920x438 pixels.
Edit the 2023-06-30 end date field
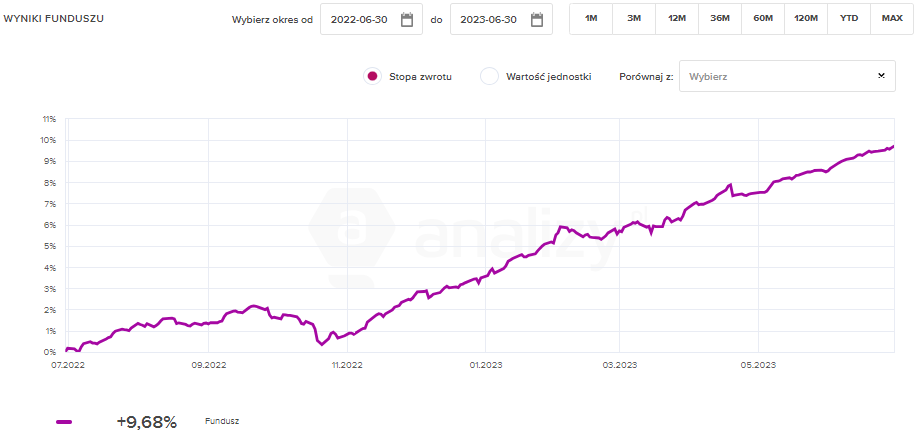488,19
